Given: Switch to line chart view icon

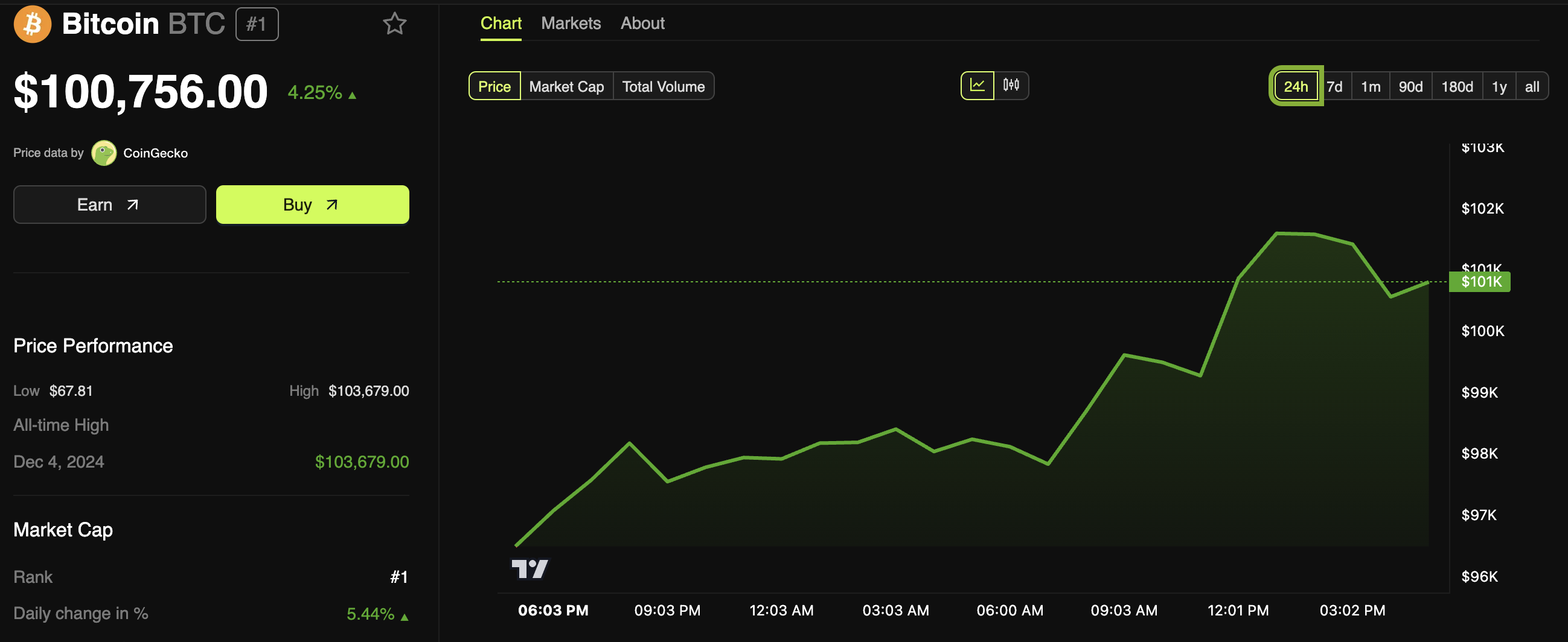Looking at the screenshot, I should [977, 86].
